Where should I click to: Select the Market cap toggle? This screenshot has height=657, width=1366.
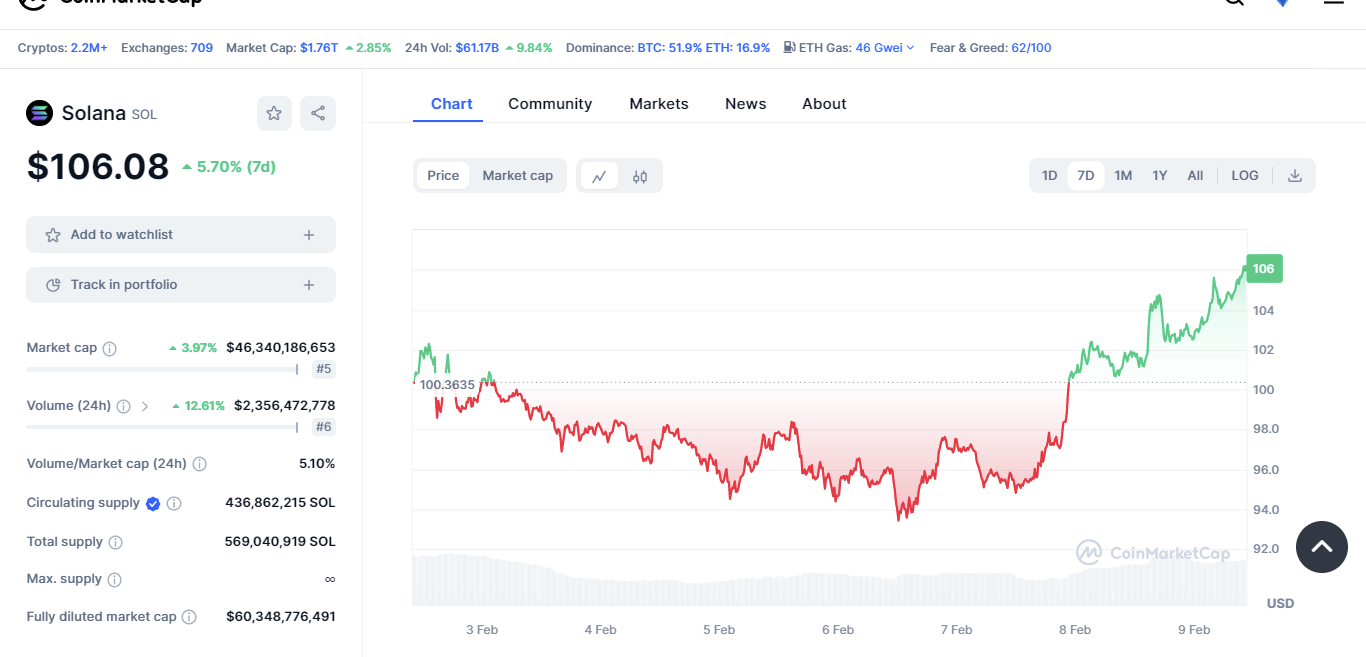click(x=517, y=176)
